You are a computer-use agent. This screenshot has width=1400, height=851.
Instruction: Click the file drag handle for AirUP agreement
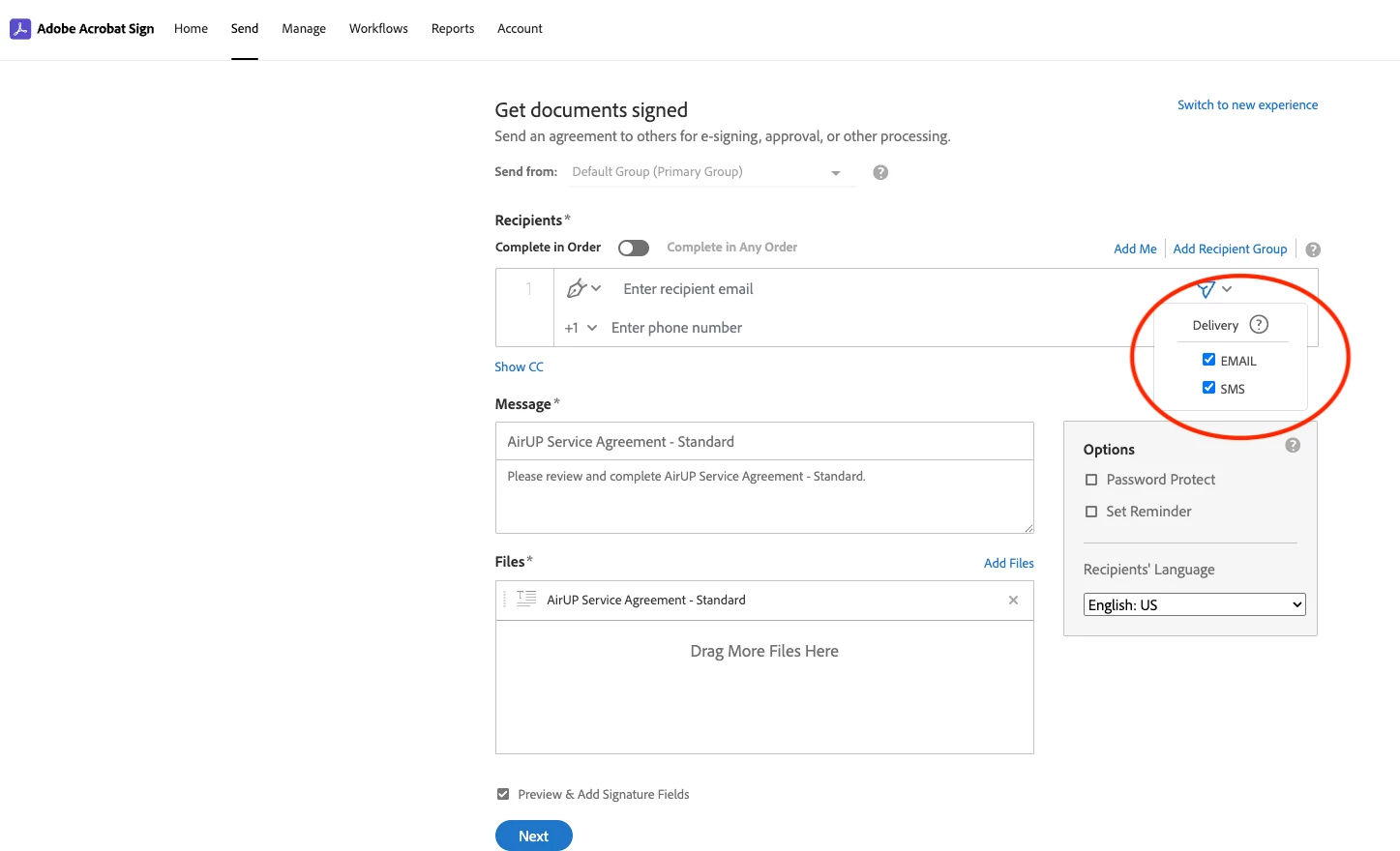pos(504,600)
